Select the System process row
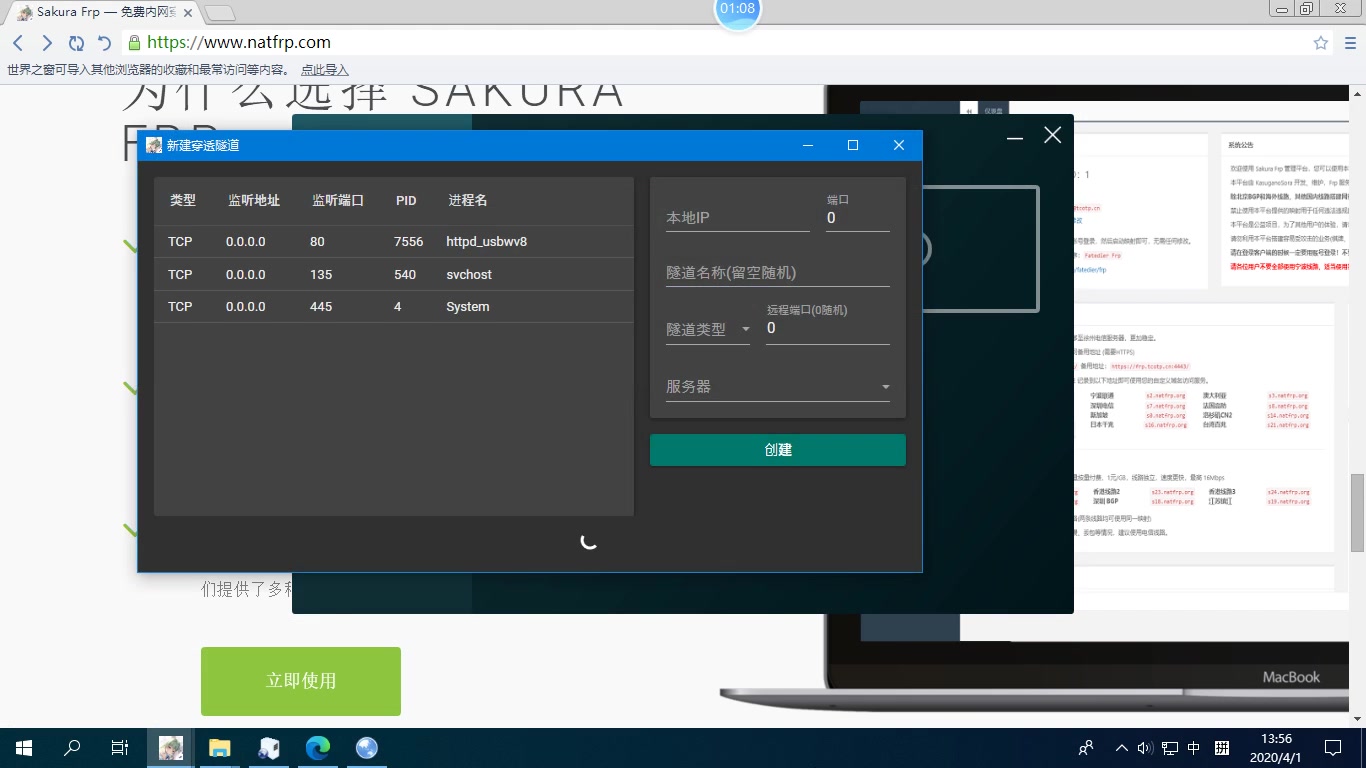The image size is (1366, 768). 394,306
